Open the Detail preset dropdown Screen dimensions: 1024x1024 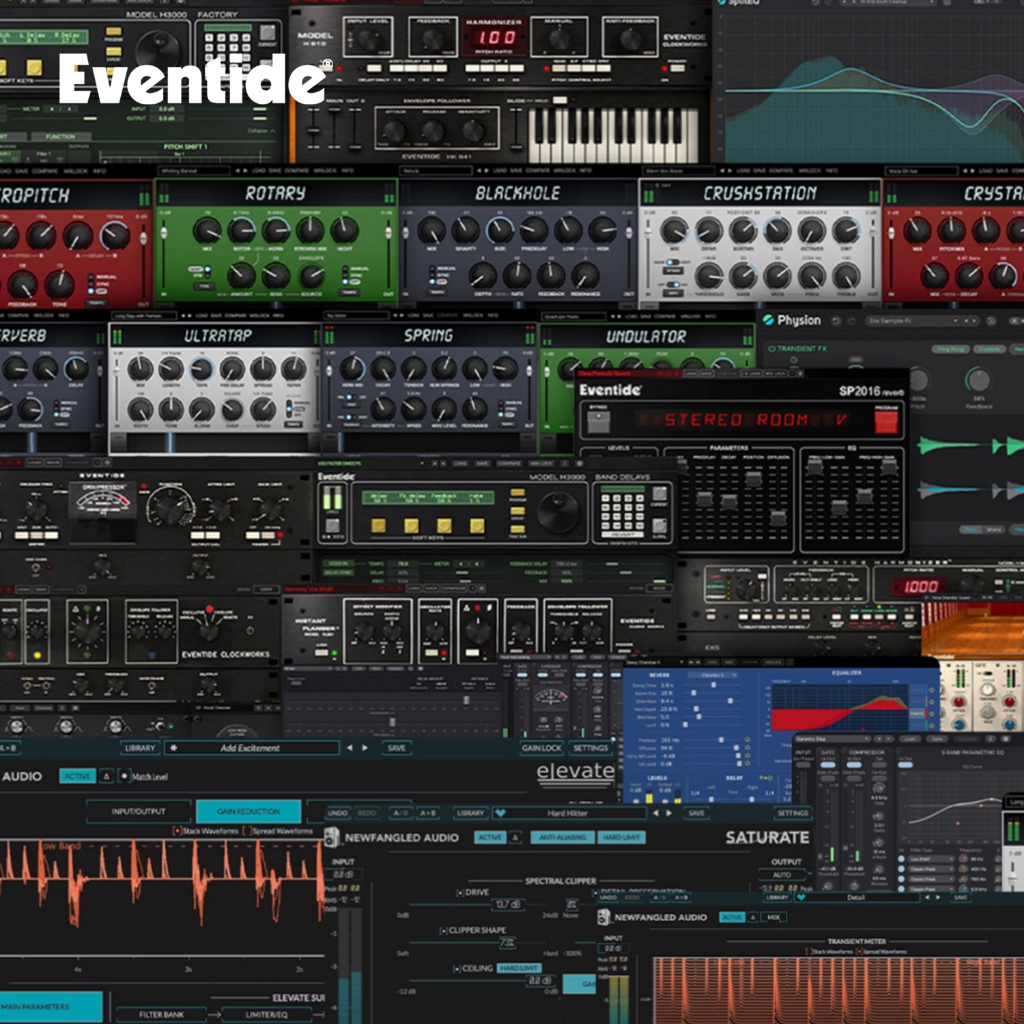point(856,897)
